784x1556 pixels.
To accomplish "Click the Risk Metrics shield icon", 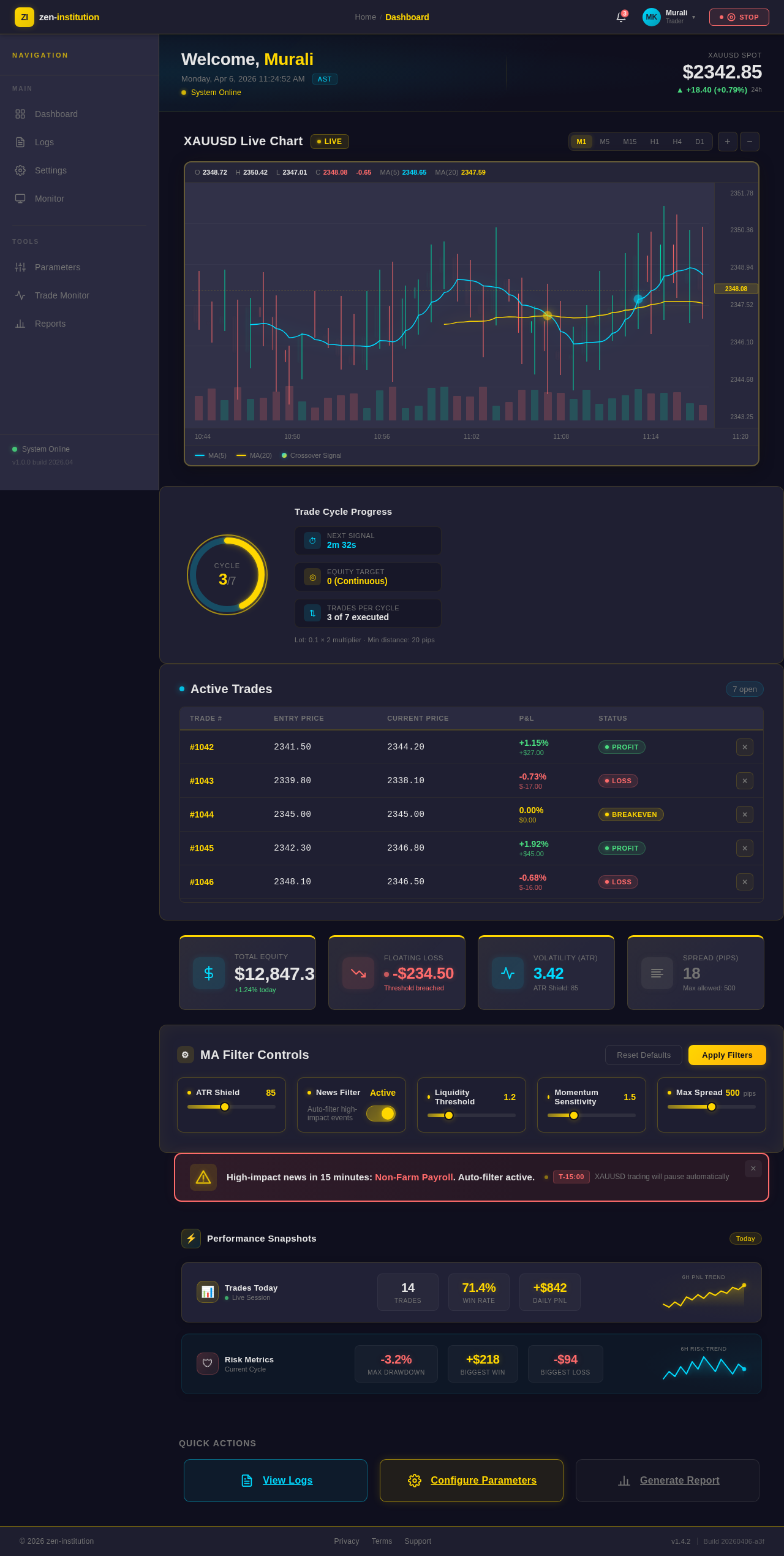I will [x=208, y=1364].
